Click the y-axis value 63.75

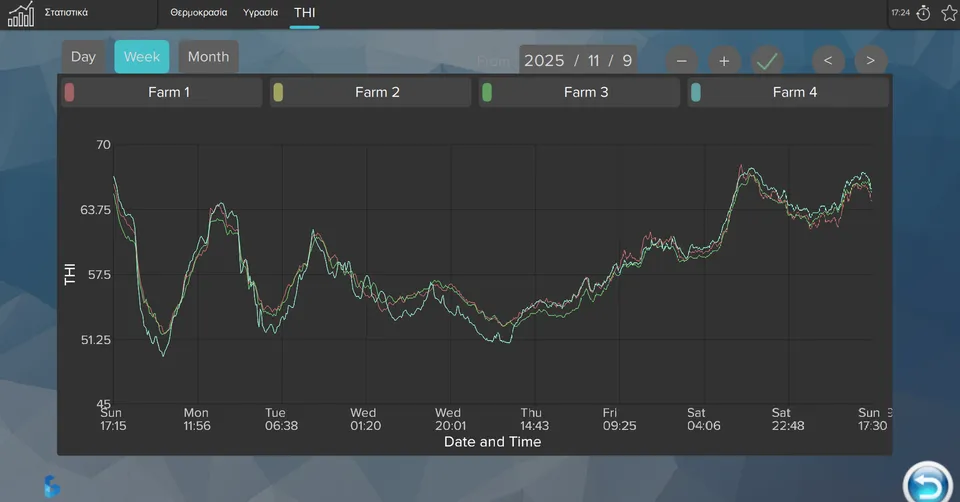pos(96,210)
